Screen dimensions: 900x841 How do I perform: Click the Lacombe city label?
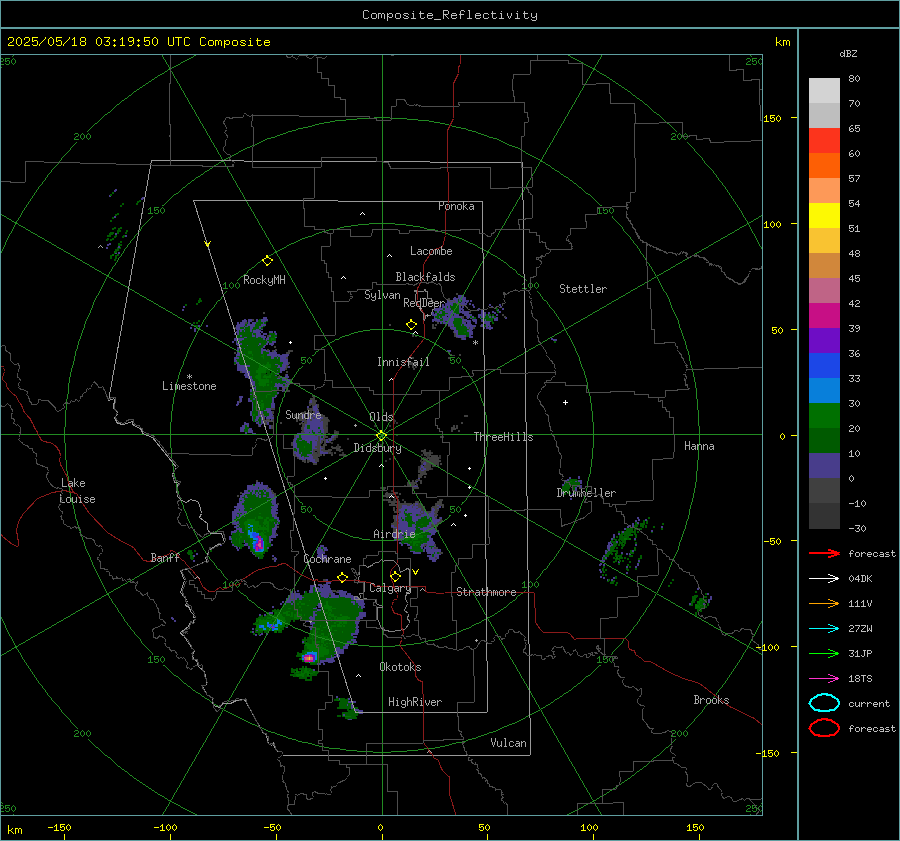click(x=431, y=251)
